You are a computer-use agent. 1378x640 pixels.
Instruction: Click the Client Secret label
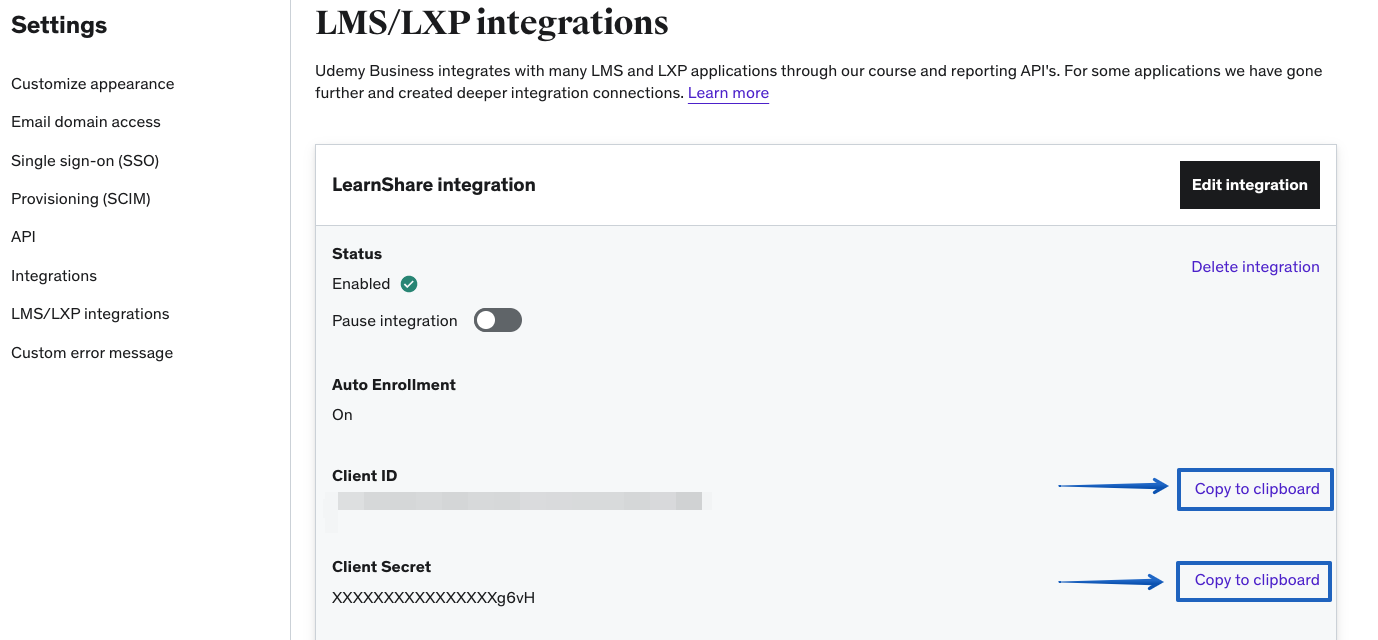(x=382, y=567)
